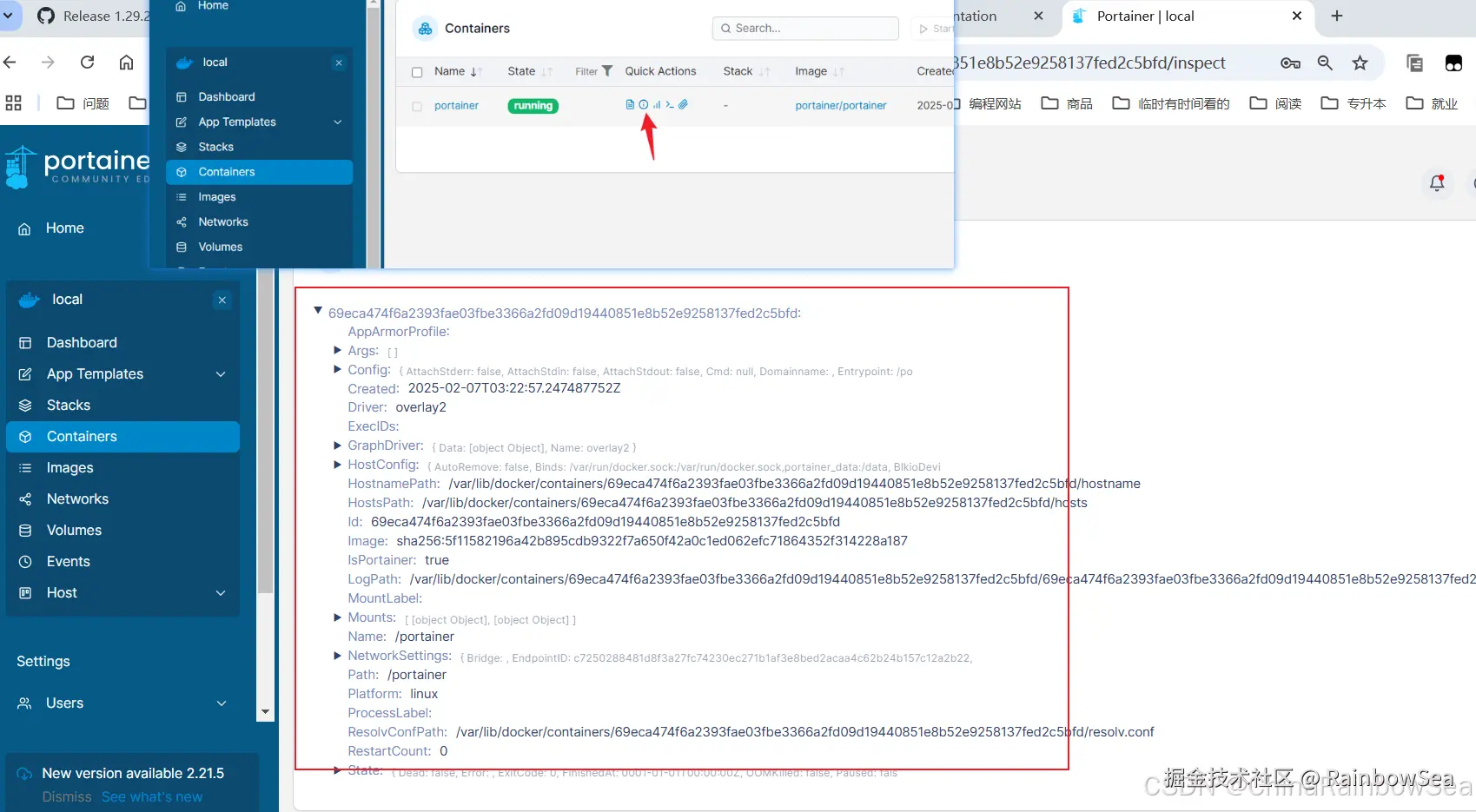1476x812 pixels.
Task: Go back with the browser back arrow
Action: pos(10,63)
